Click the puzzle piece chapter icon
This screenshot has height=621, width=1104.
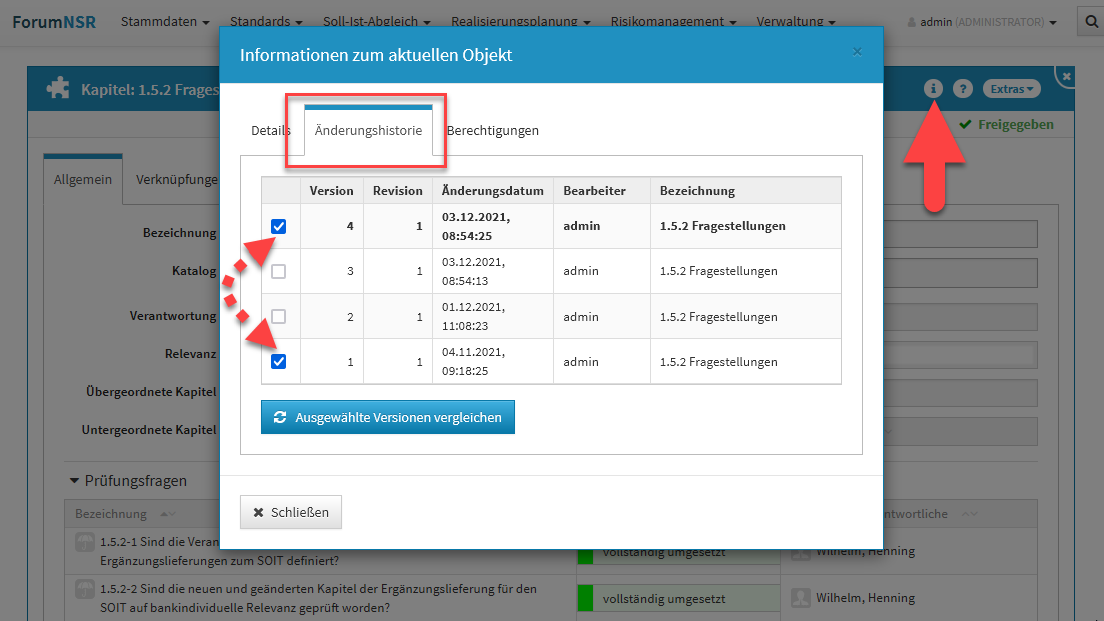[x=58, y=89]
